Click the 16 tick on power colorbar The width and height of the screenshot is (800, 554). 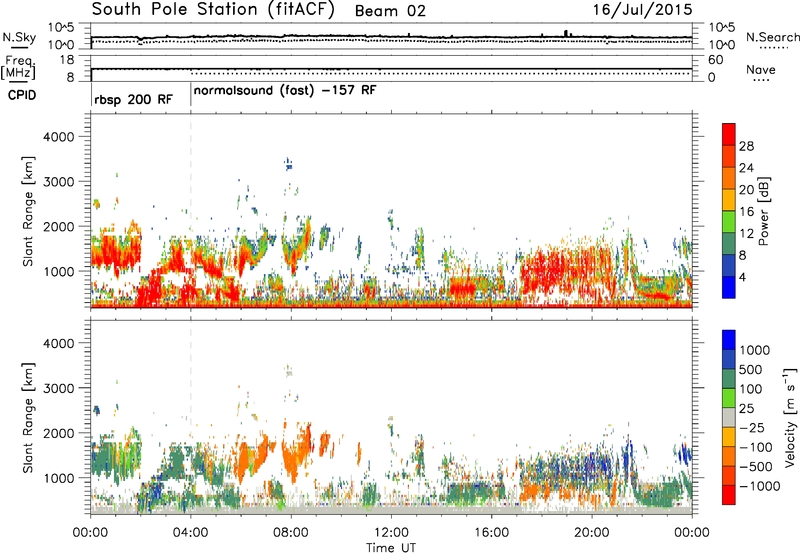click(746, 212)
